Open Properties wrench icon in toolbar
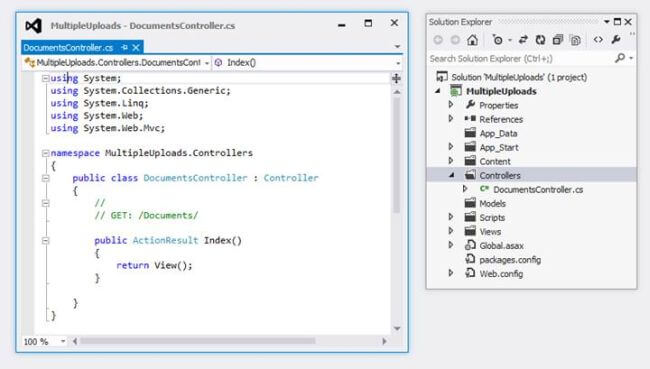The width and height of the screenshot is (650, 369). click(x=616, y=40)
